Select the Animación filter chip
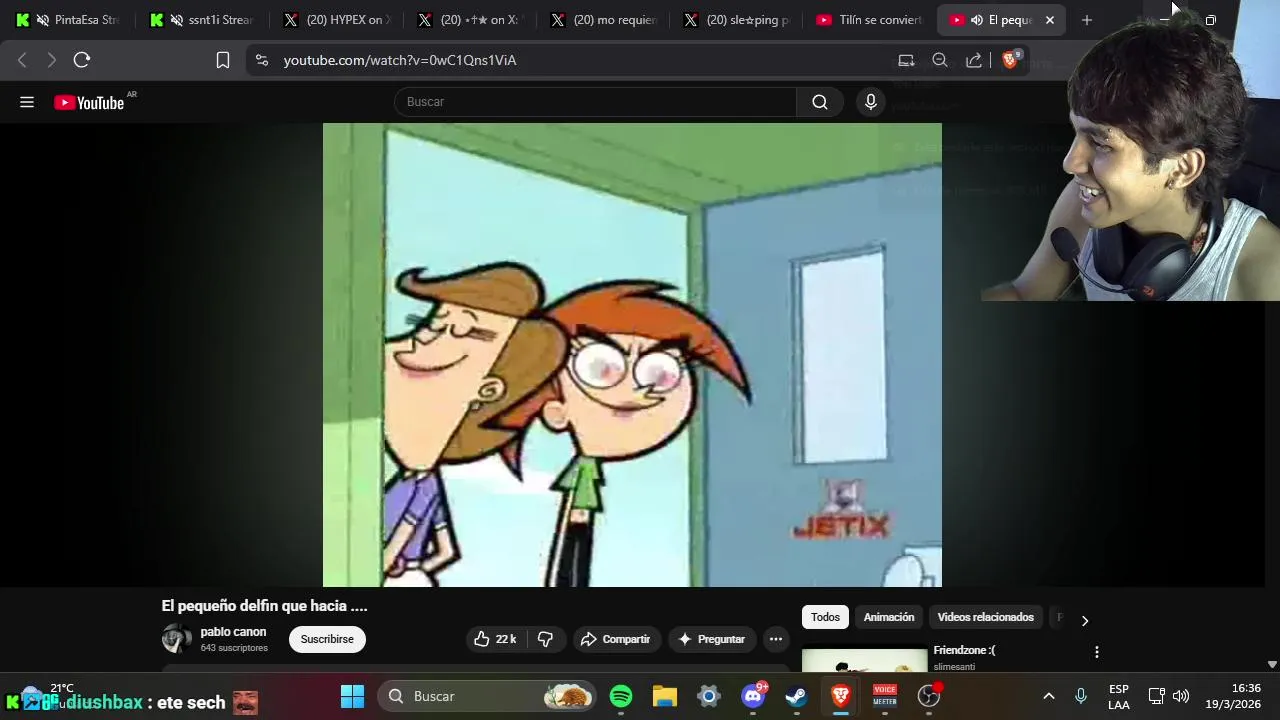This screenshot has height=720, width=1280. [889, 617]
